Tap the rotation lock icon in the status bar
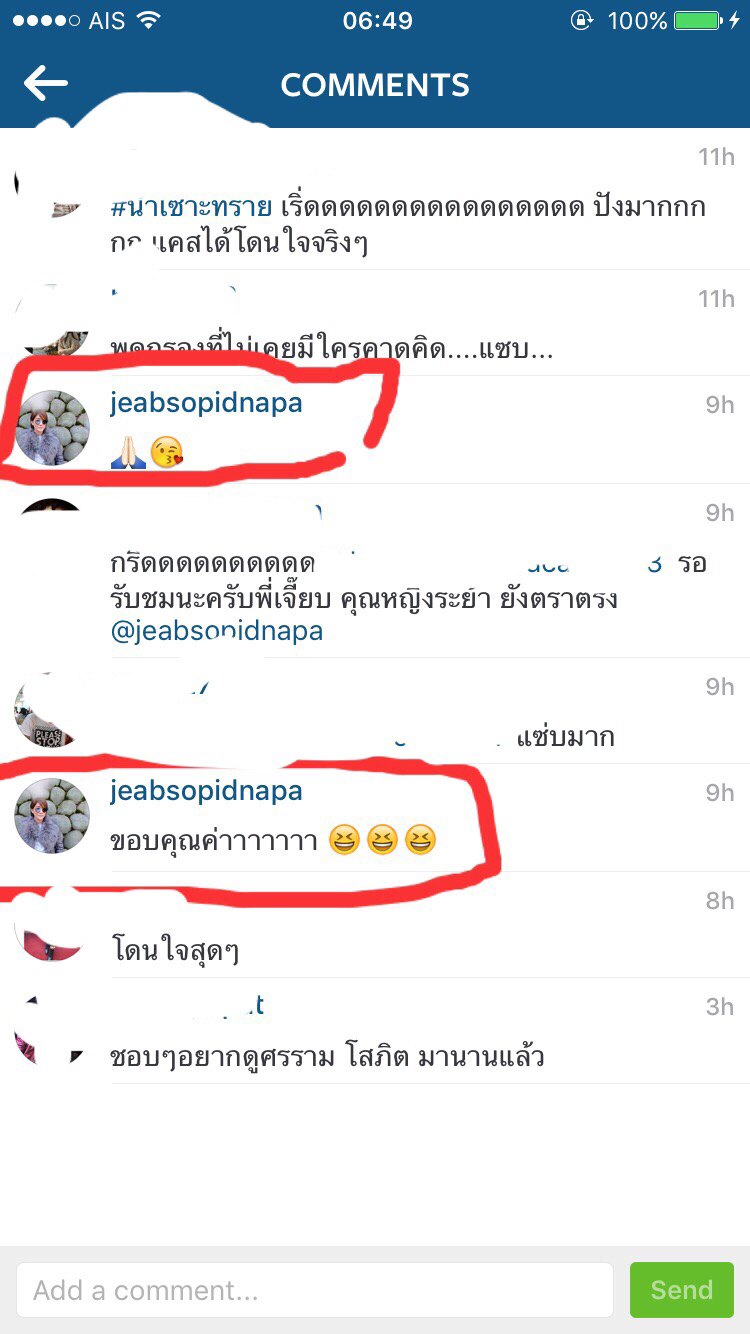 coord(581,20)
